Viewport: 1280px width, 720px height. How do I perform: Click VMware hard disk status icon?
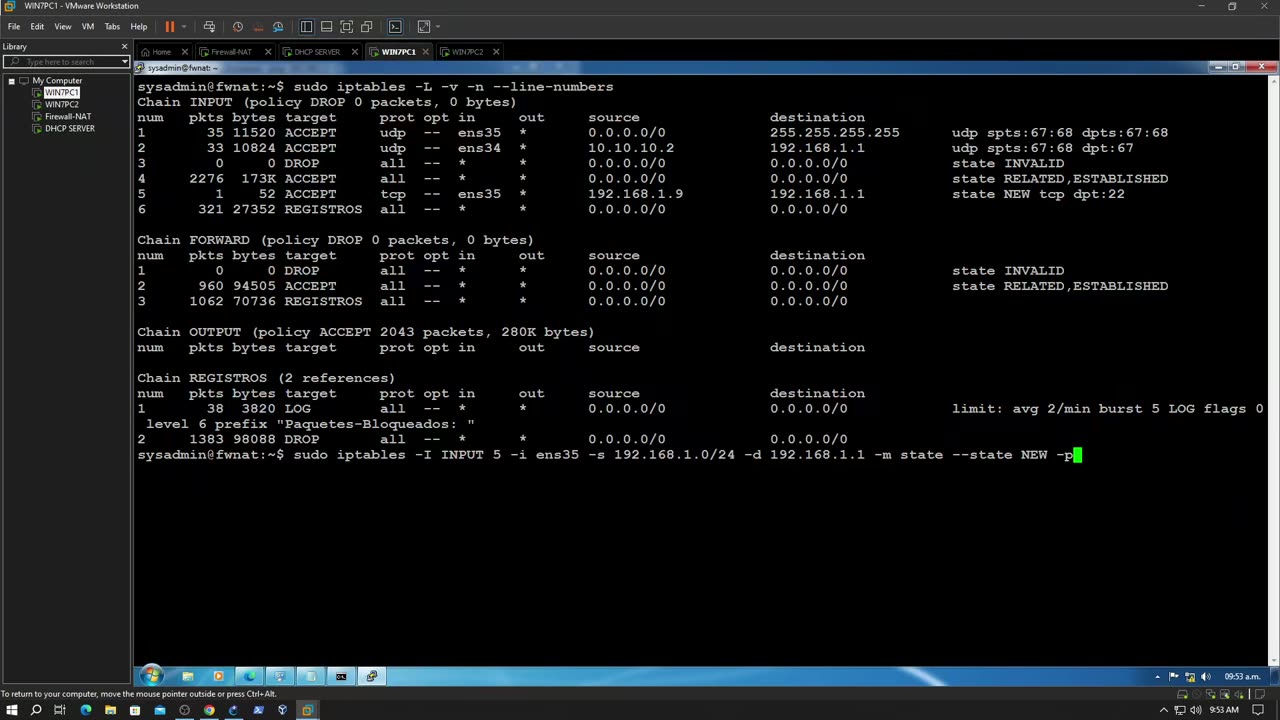coord(1182,694)
